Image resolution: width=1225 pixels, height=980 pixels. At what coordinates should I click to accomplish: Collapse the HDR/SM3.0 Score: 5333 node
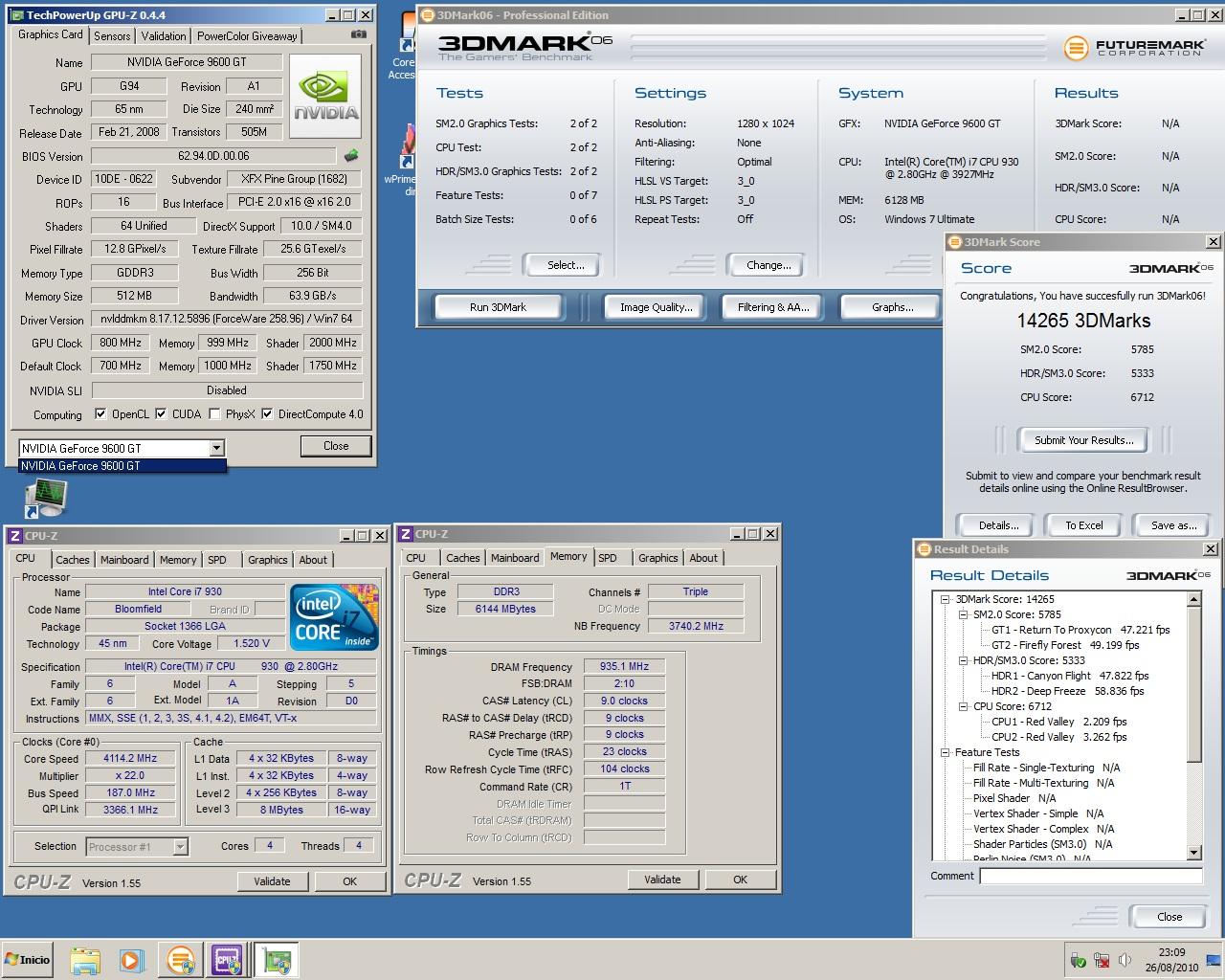click(x=963, y=660)
